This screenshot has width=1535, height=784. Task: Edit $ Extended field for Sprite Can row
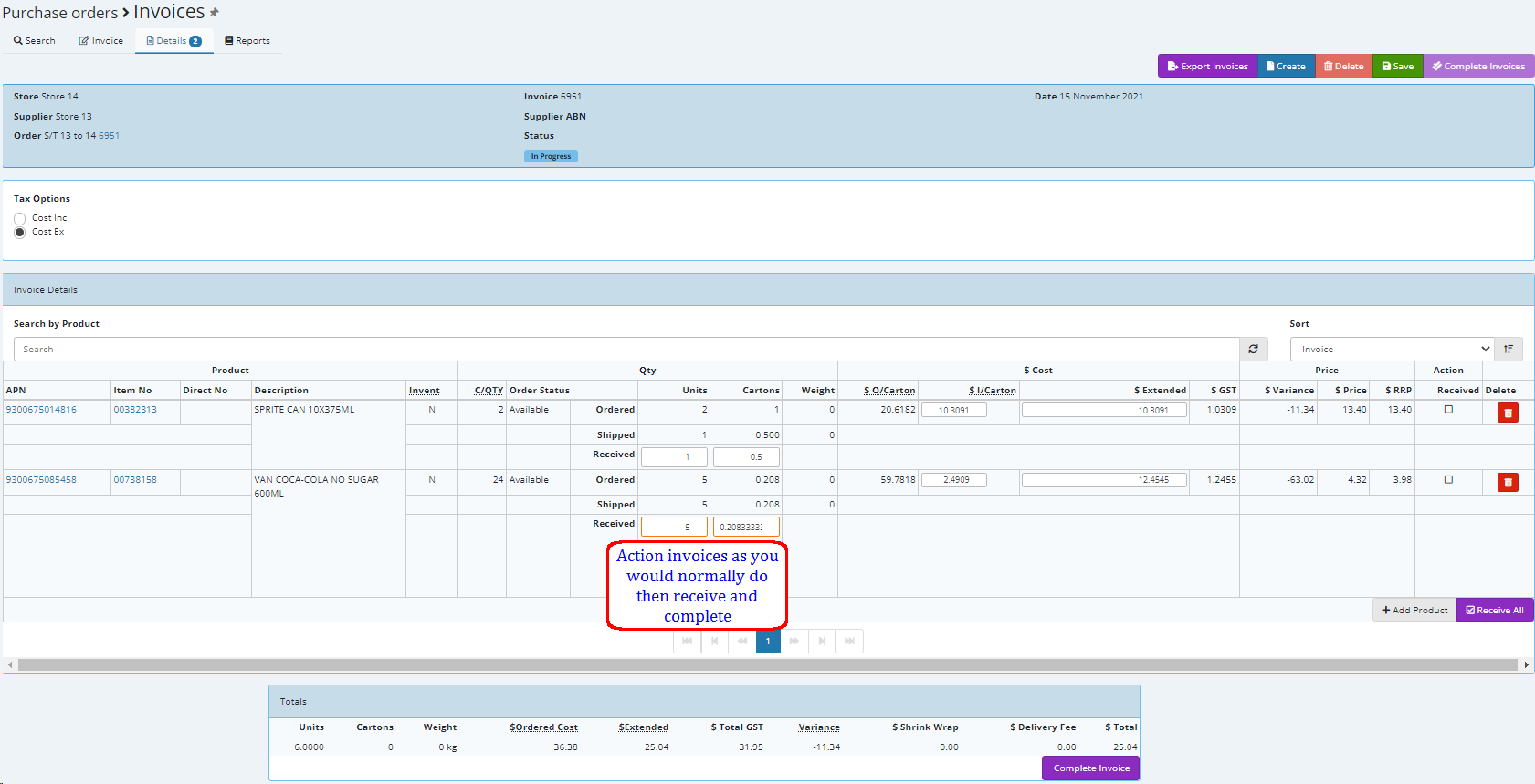pyautogui.click(x=1104, y=410)
